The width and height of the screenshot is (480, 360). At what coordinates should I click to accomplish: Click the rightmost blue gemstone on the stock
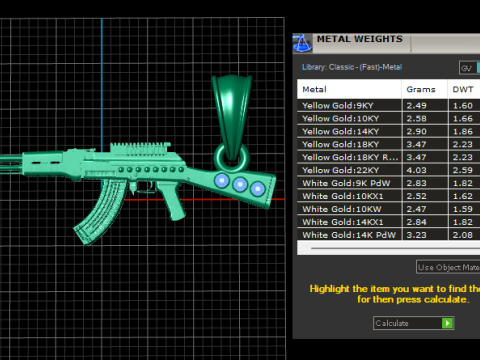click(257, 189)
